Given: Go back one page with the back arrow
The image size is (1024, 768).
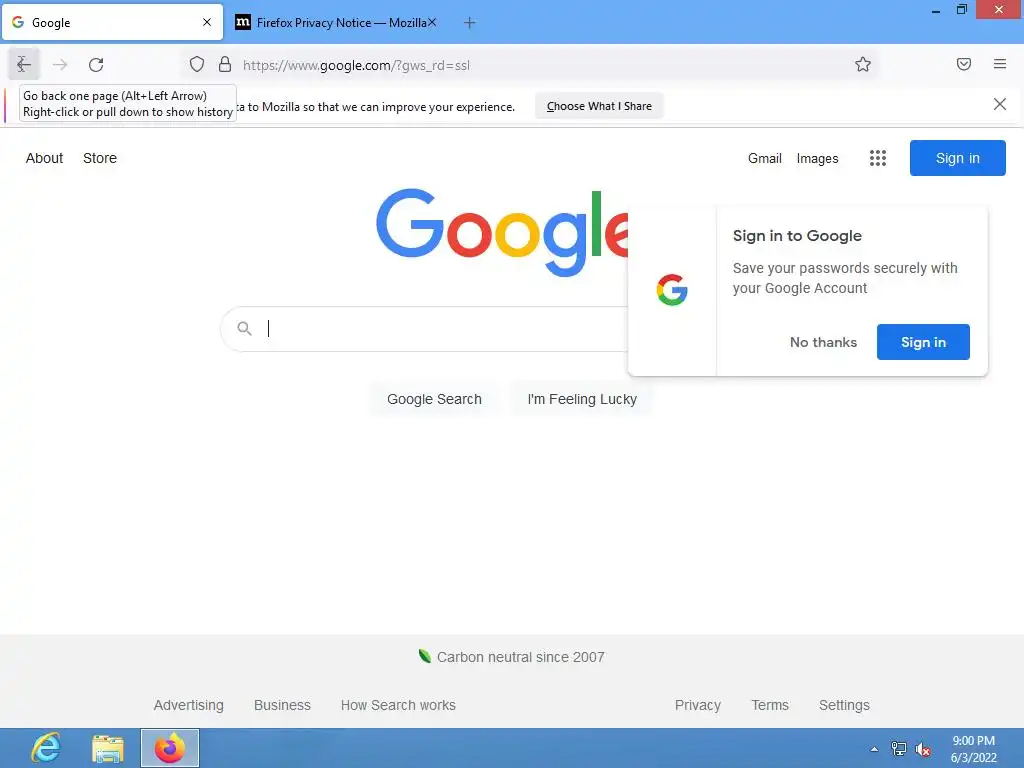Looking at the screenshot, I should coord(24,64).
